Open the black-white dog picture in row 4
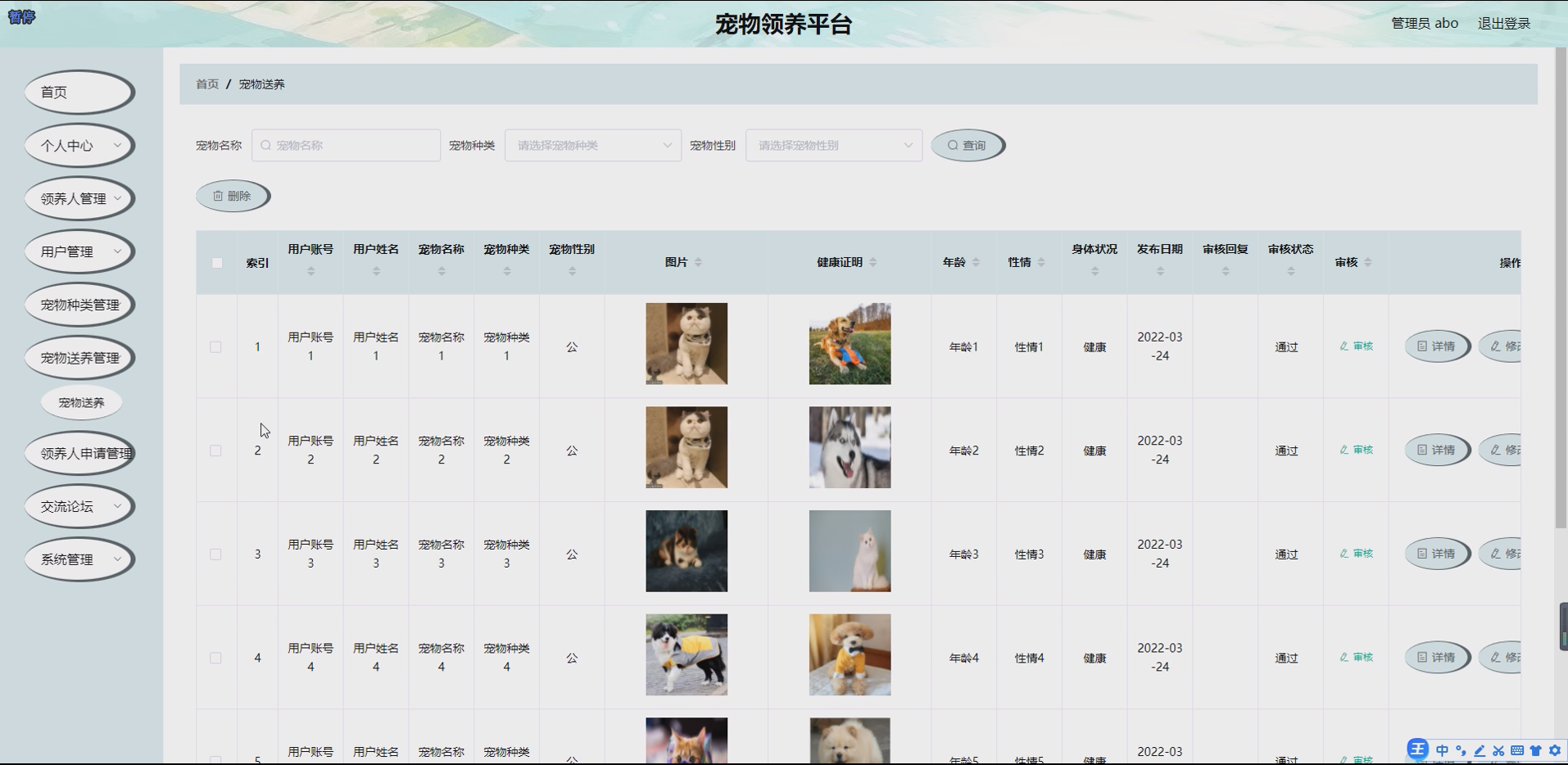 point(687,654)
